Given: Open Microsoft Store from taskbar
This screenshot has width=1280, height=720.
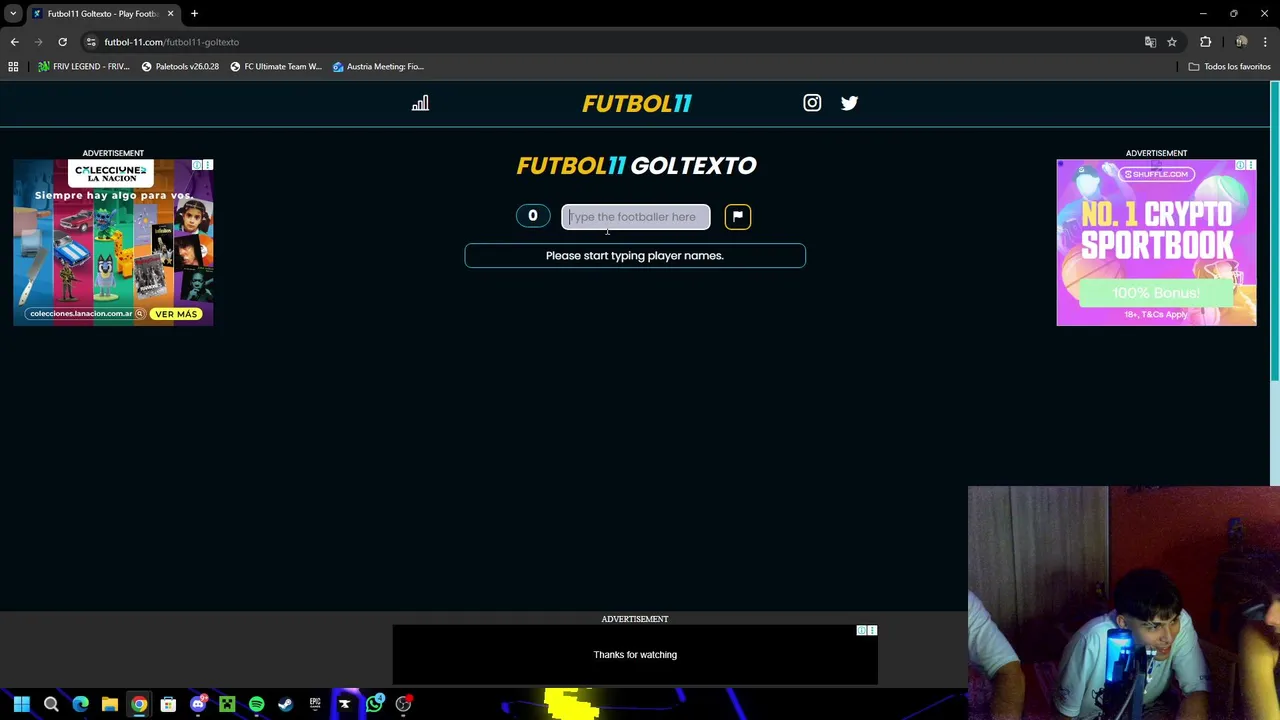Looking at the screenshot, I should (x=168, y=704).
